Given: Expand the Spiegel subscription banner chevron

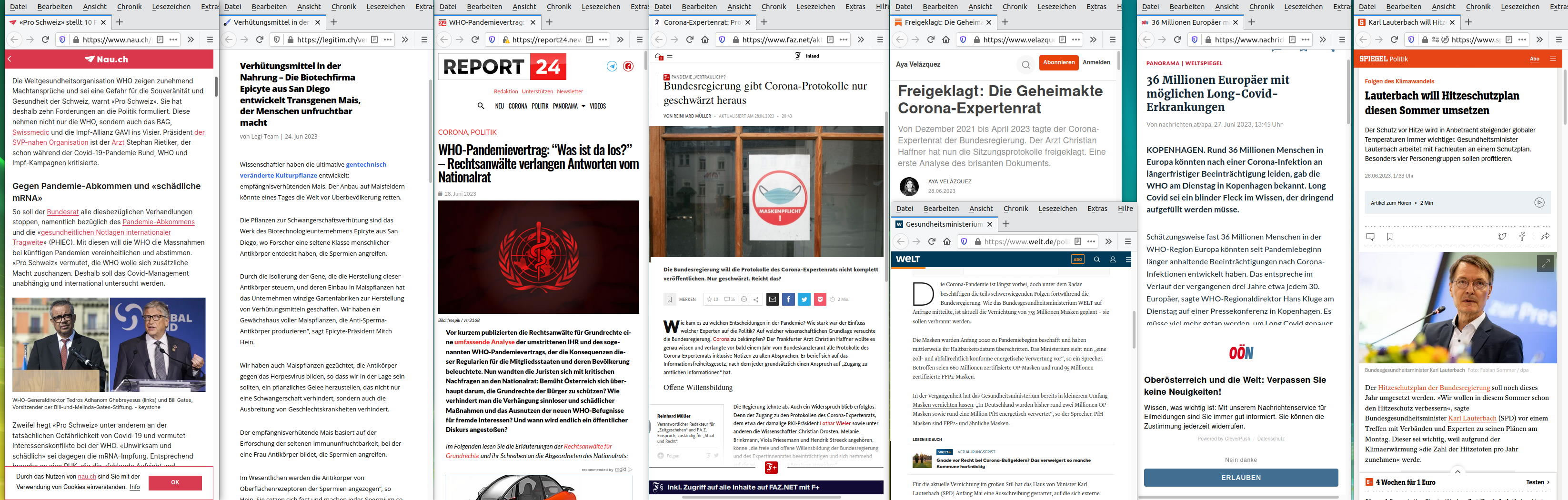Looking at the screenshot, I should point(1457,471).
